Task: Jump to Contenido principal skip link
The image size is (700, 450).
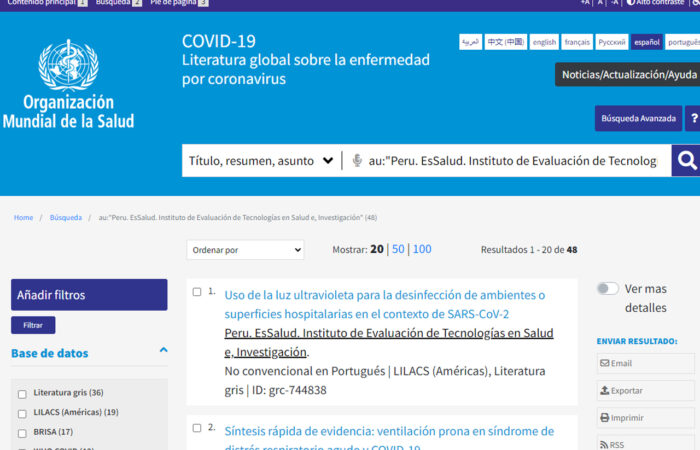Action: [47, 2]
